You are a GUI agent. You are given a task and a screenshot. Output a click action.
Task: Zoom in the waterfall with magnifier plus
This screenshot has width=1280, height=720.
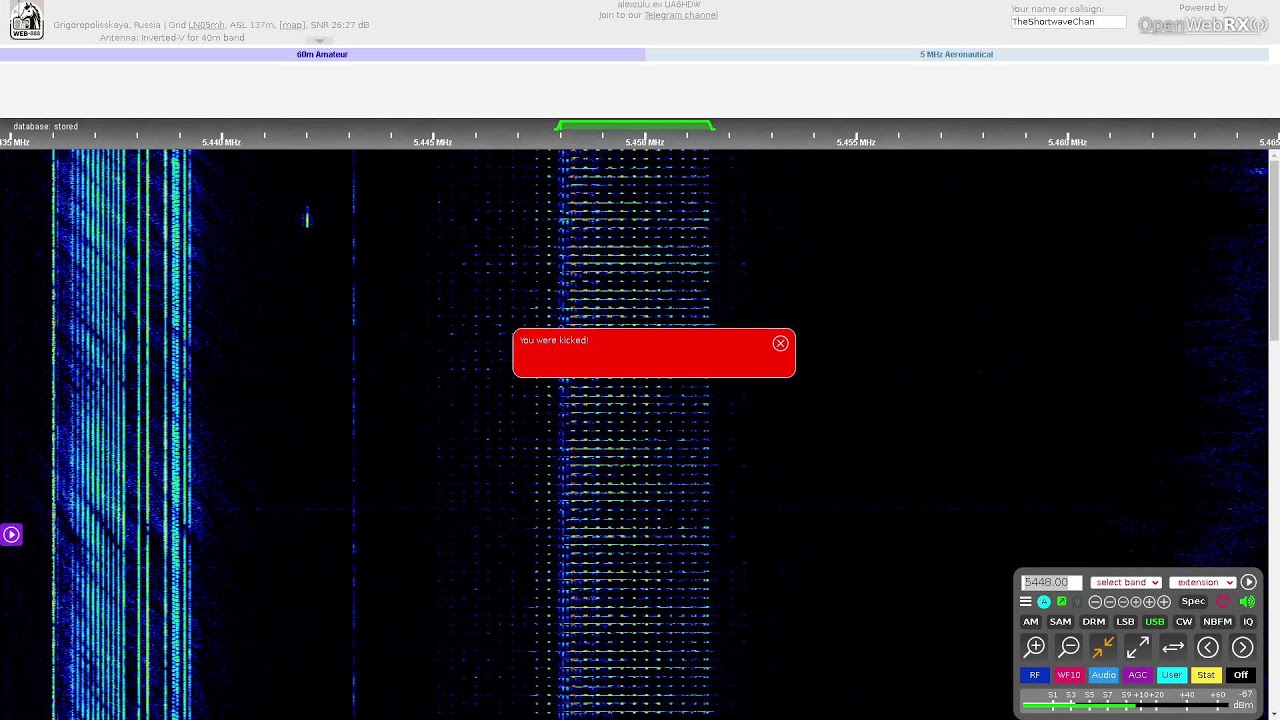click(x=1035, y=648)
